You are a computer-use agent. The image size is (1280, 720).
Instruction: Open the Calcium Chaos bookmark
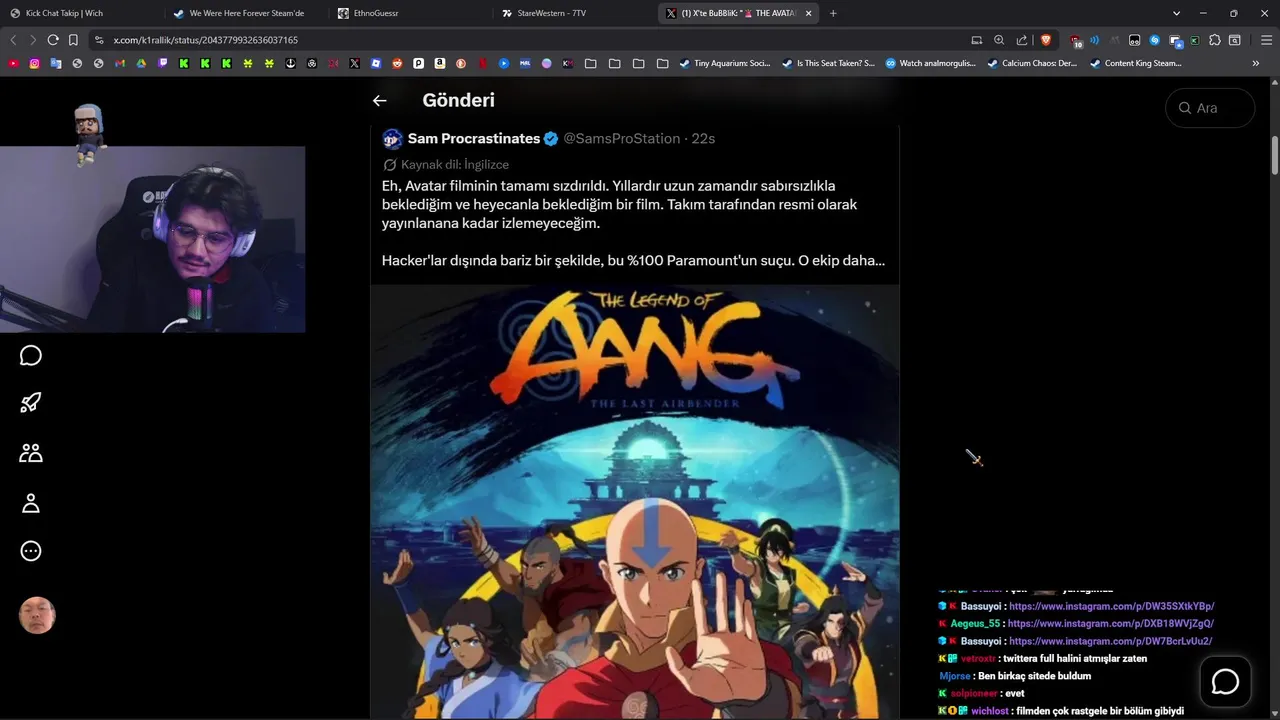click(1032, 63)
